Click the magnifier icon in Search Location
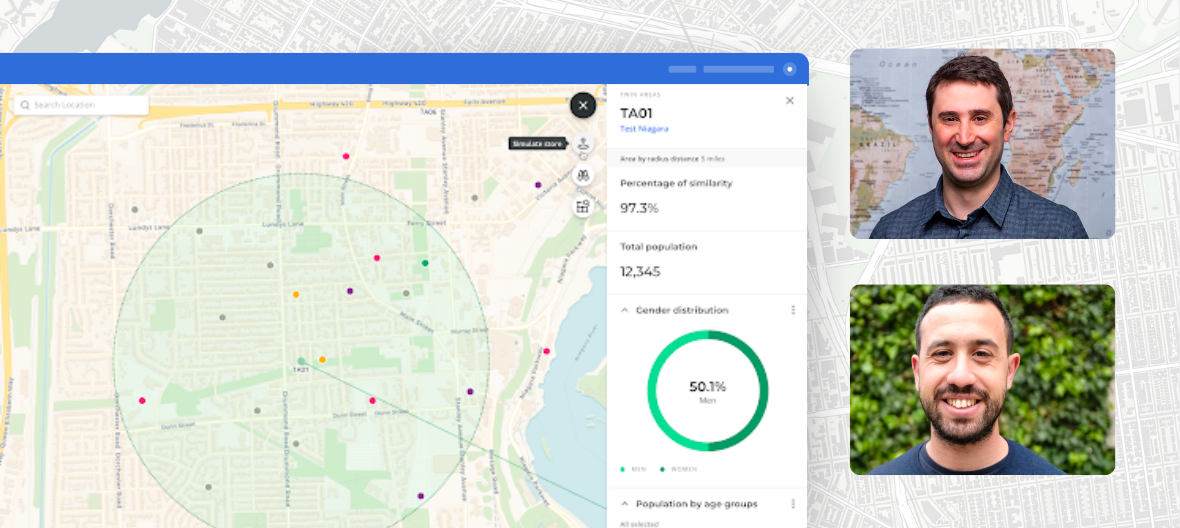Image resolution: width=1180 pixels, height=528 pixels. coord(26,105)
